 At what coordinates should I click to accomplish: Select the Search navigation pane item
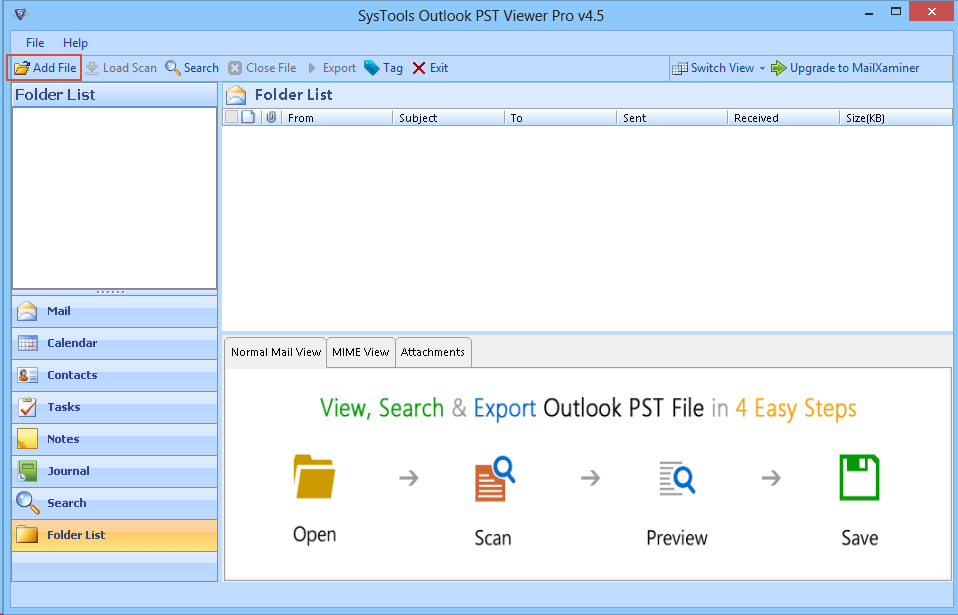pyautogui.click(x=114, y=503)
